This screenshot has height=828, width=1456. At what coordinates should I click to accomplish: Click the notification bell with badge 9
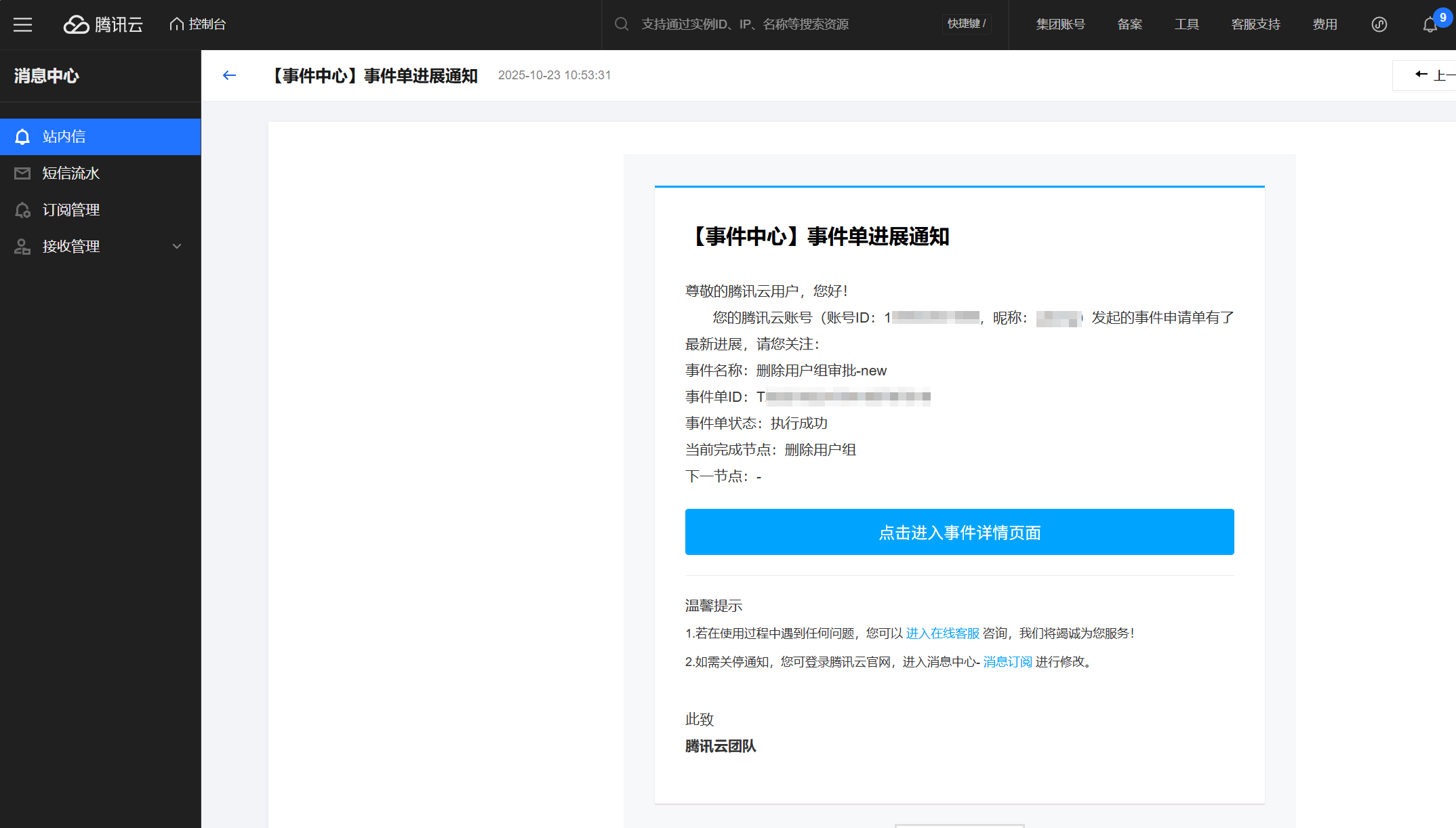pos(1430,24)
